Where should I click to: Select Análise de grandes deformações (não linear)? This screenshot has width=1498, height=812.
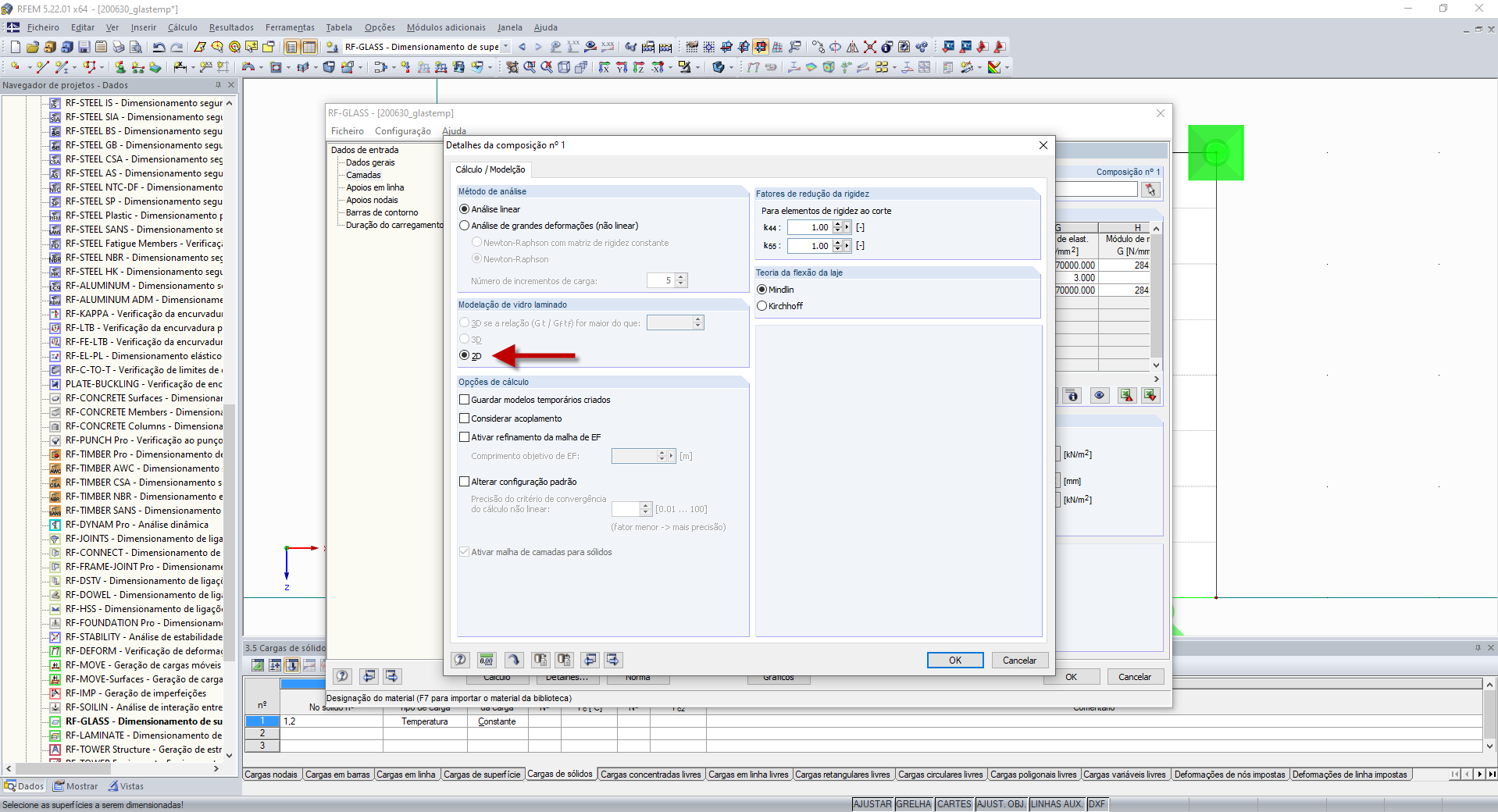click(549, 226)
